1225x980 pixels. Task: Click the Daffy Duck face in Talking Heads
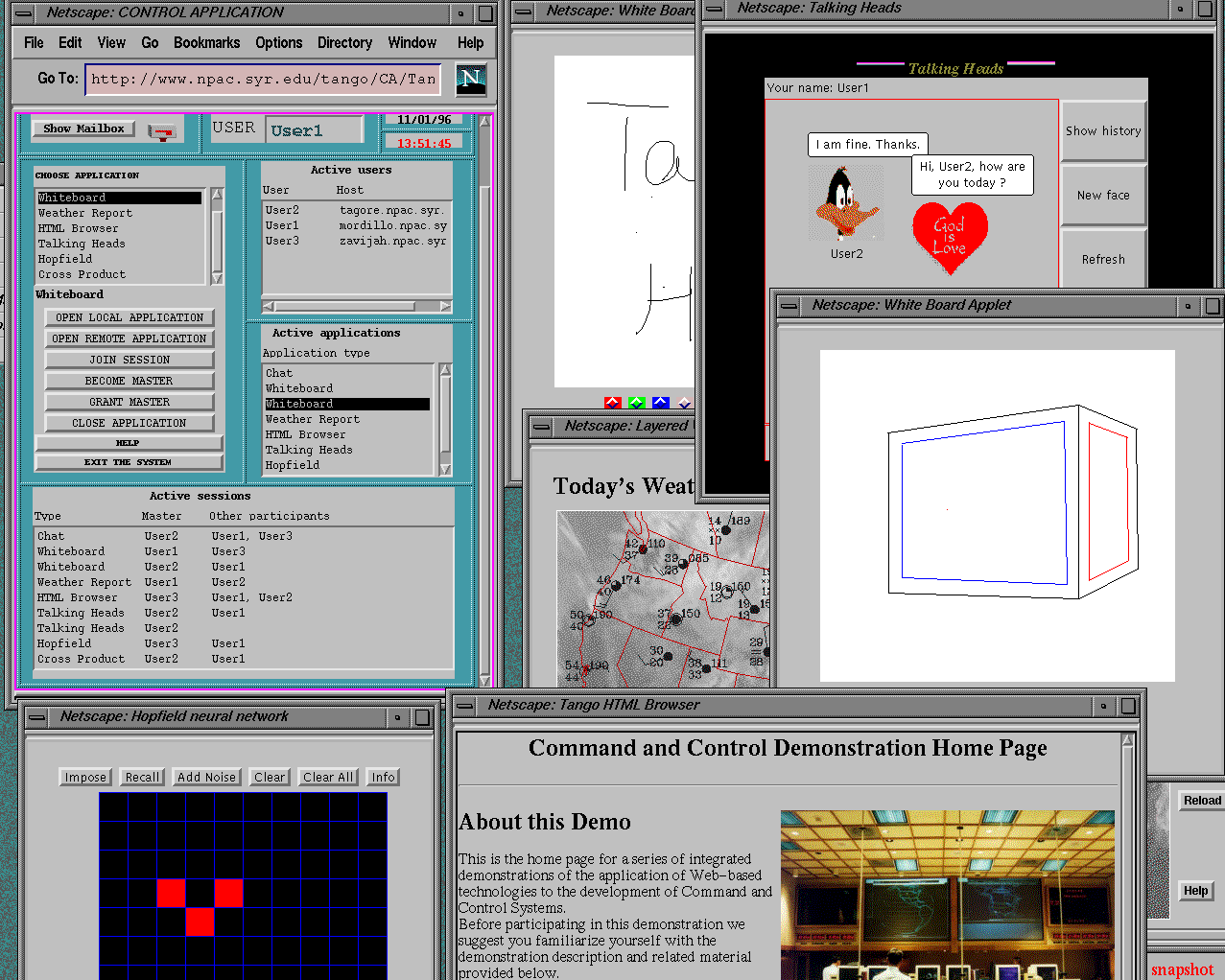pyautogui.click(x=845, y=202)
